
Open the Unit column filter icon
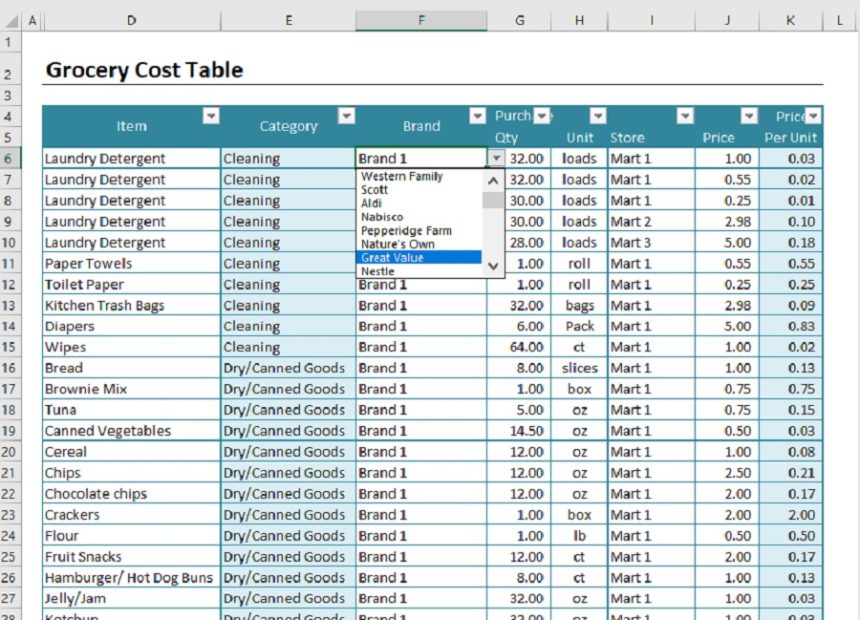click(x=598, y=116)
